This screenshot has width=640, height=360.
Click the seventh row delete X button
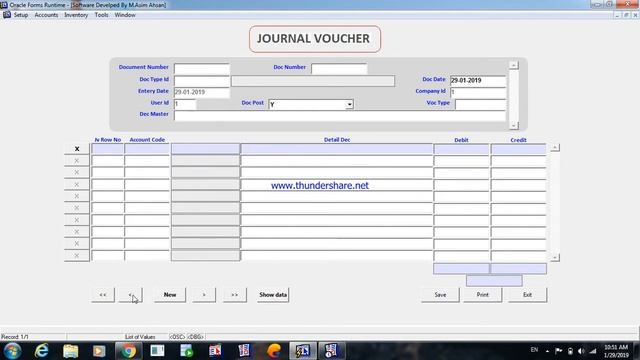(77, 220)
